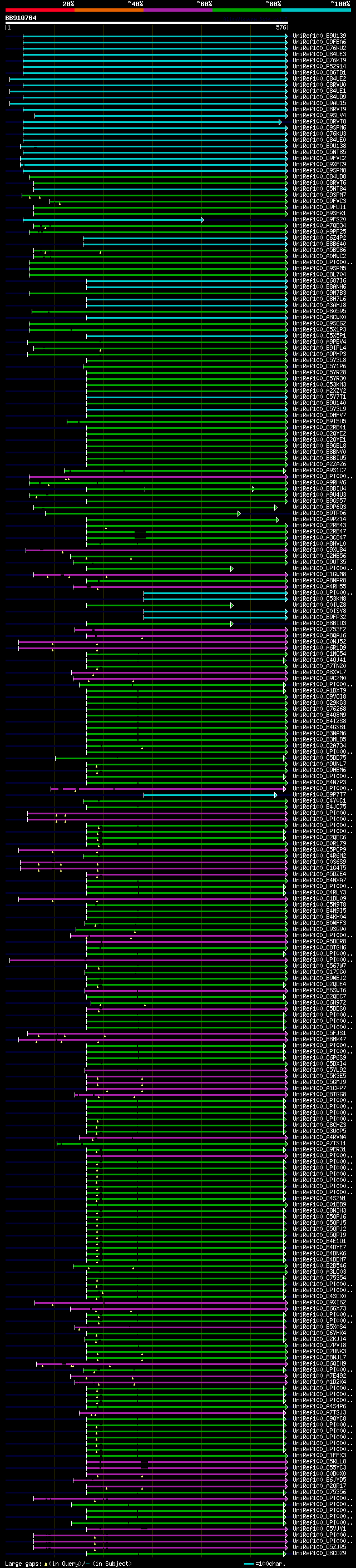Viewport: 356px width, 1568px height.
Task: Open hit UniRef100_Q9XFC9
Action: pyautogui.click(x=319, y=164)
